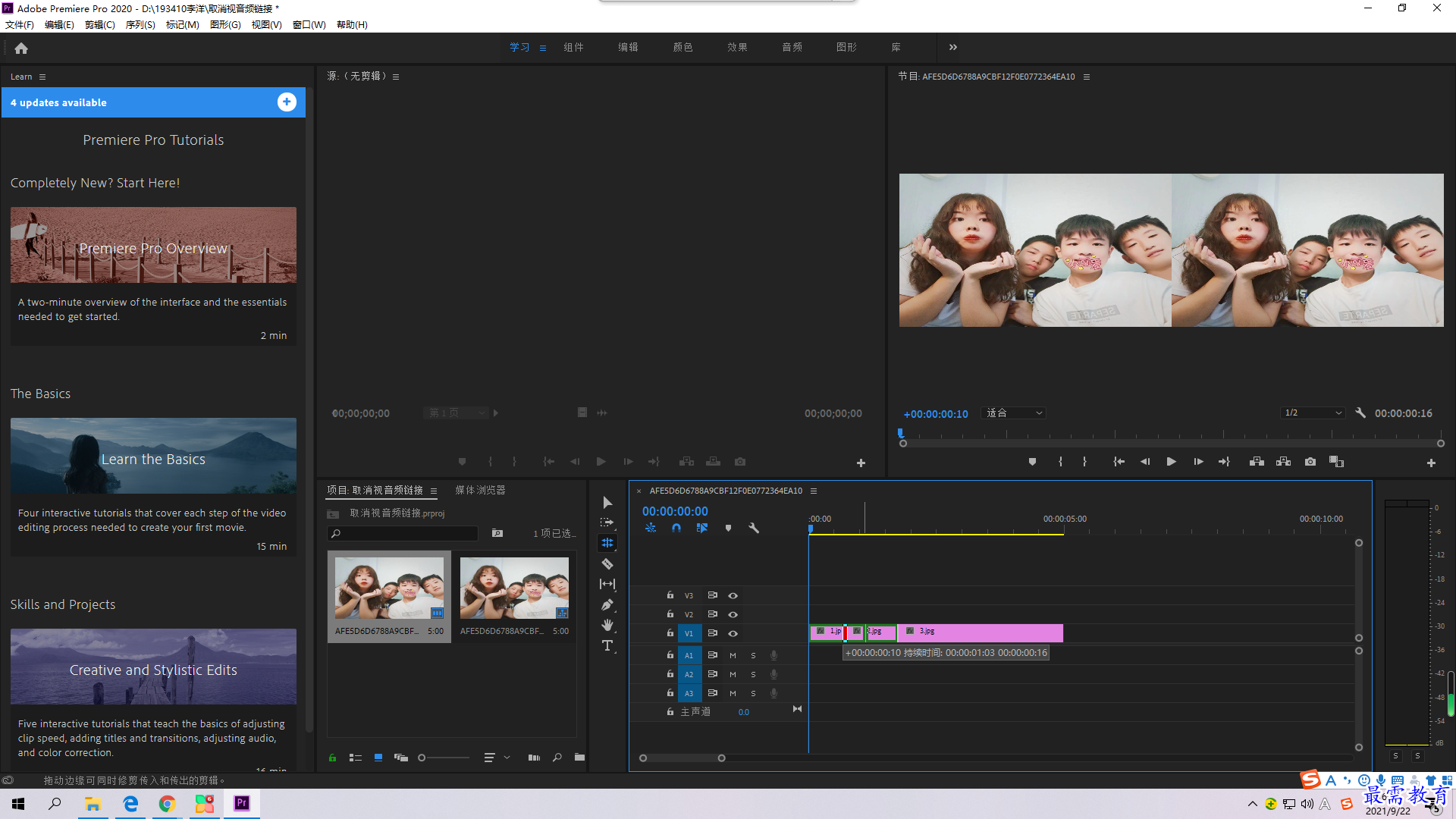Viewport: 1456px width, 819px height.
Task: Go to Out point in program monitor
Action: [1224, 462]
